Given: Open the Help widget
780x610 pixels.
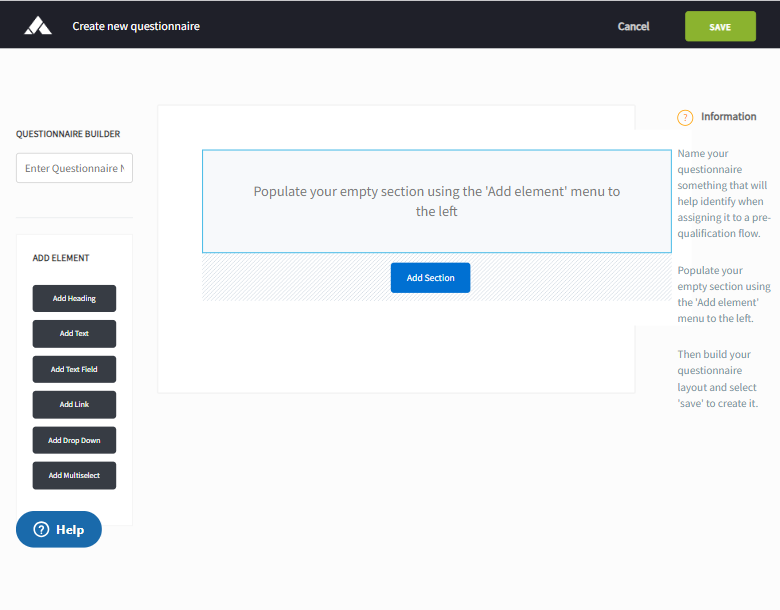Looking at the screenshot, I should click(x=59, y=529).
